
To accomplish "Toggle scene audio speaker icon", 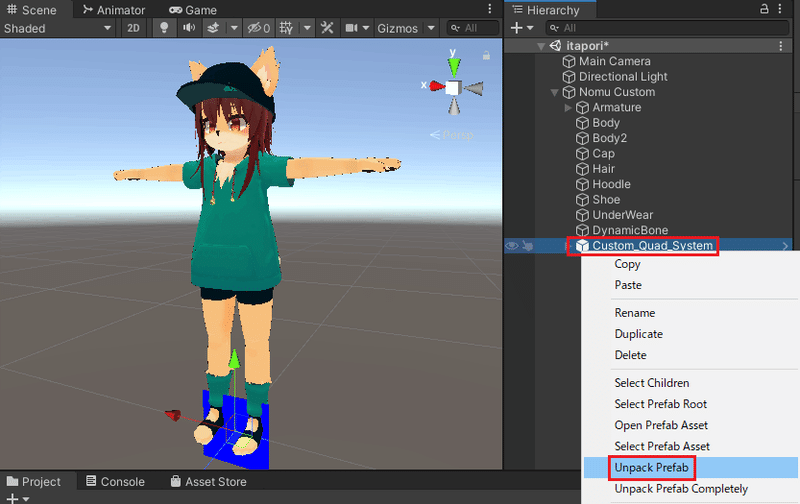I will (x=189, y=28).
